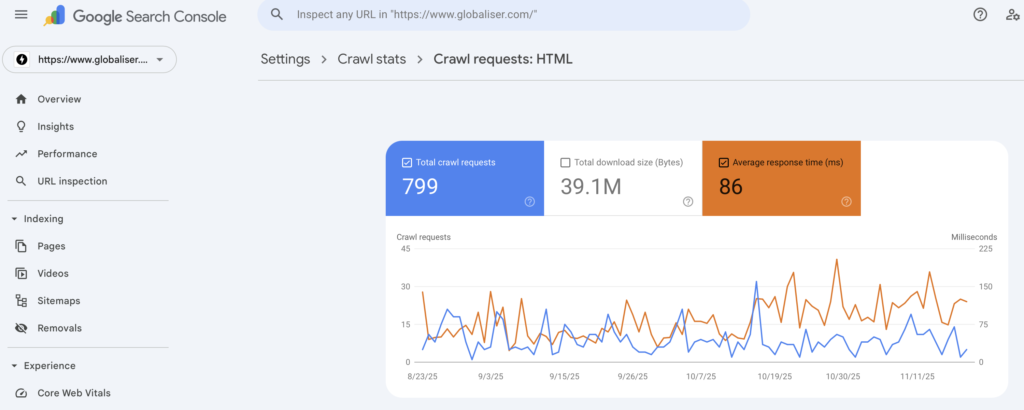This screenshot has width=1024, height=410.
Task: Click help icon on Average response time card
Action: (x=846, y=201)
